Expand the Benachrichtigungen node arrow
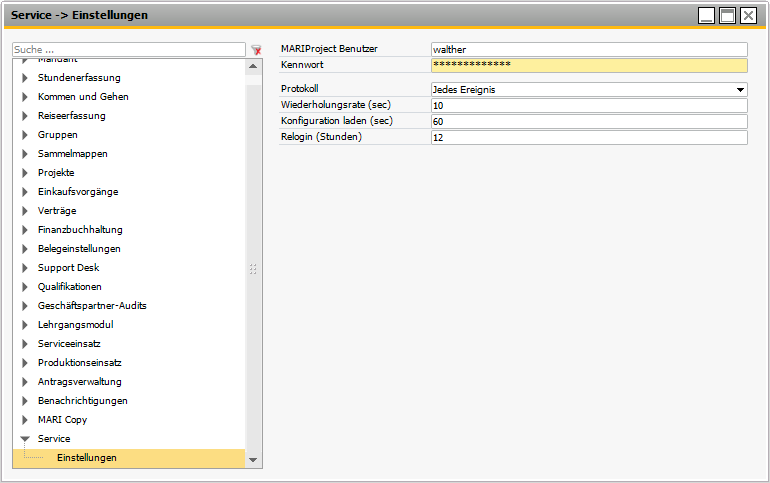The image size is (770, 483). (25, 401)
